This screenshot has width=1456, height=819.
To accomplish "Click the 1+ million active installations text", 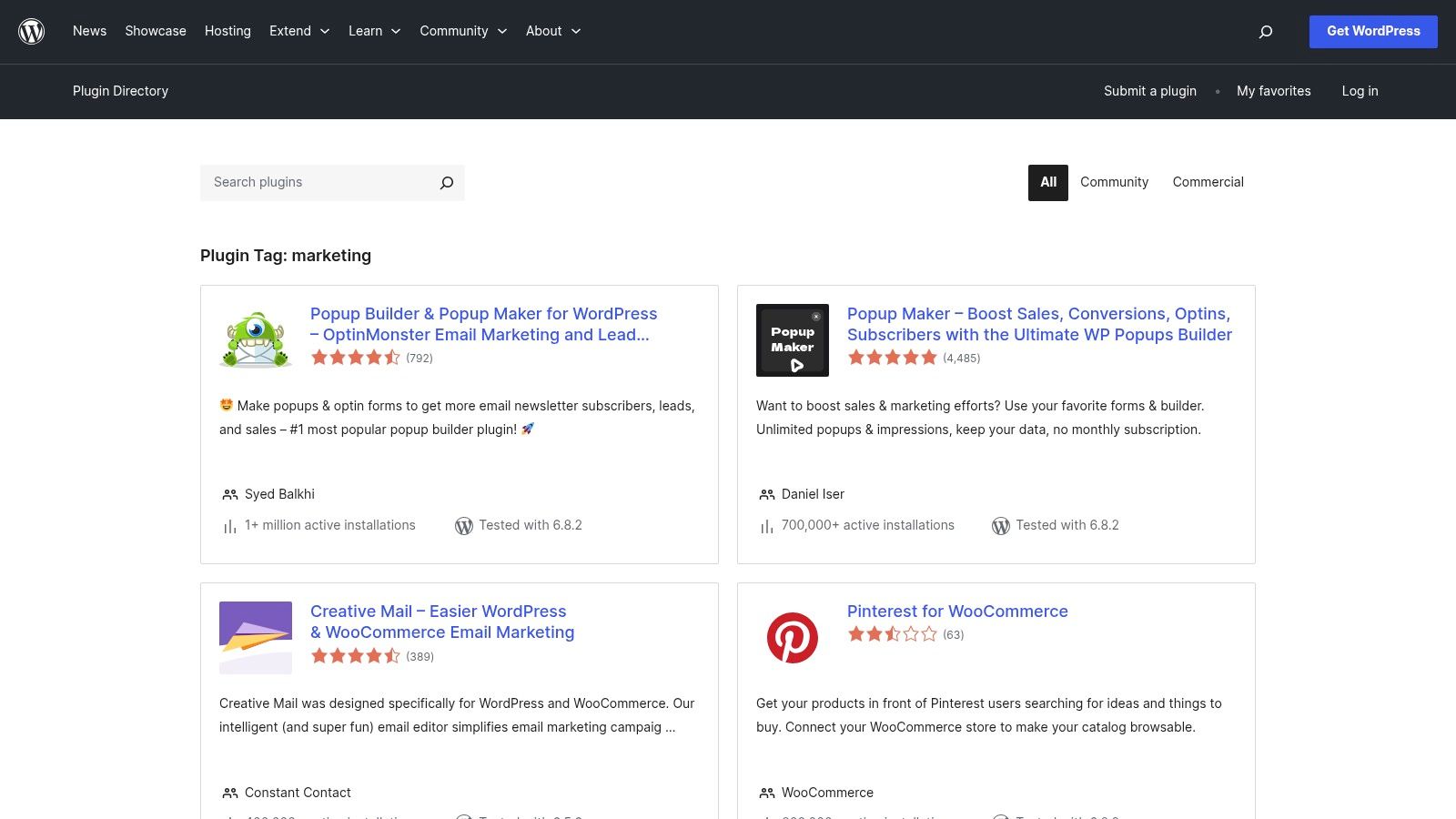I will 329,525.
